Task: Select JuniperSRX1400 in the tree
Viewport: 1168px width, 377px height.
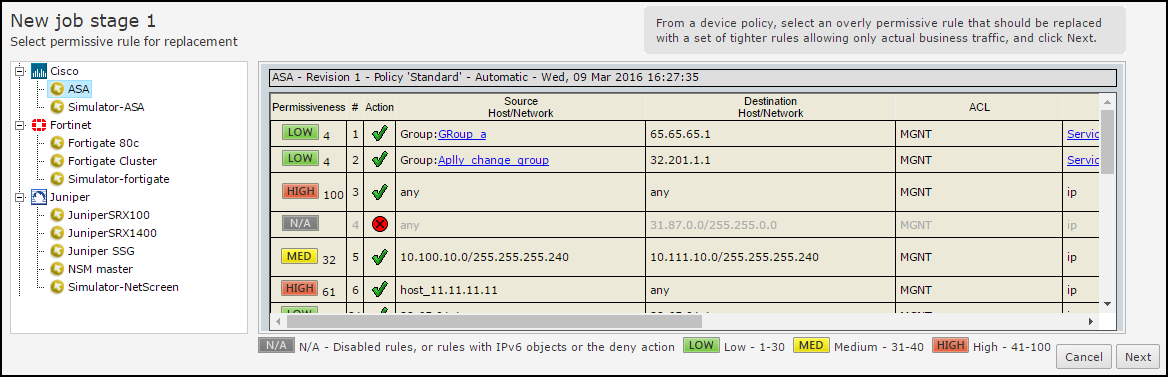Action: pyautogui.click(x=112, y=233)
